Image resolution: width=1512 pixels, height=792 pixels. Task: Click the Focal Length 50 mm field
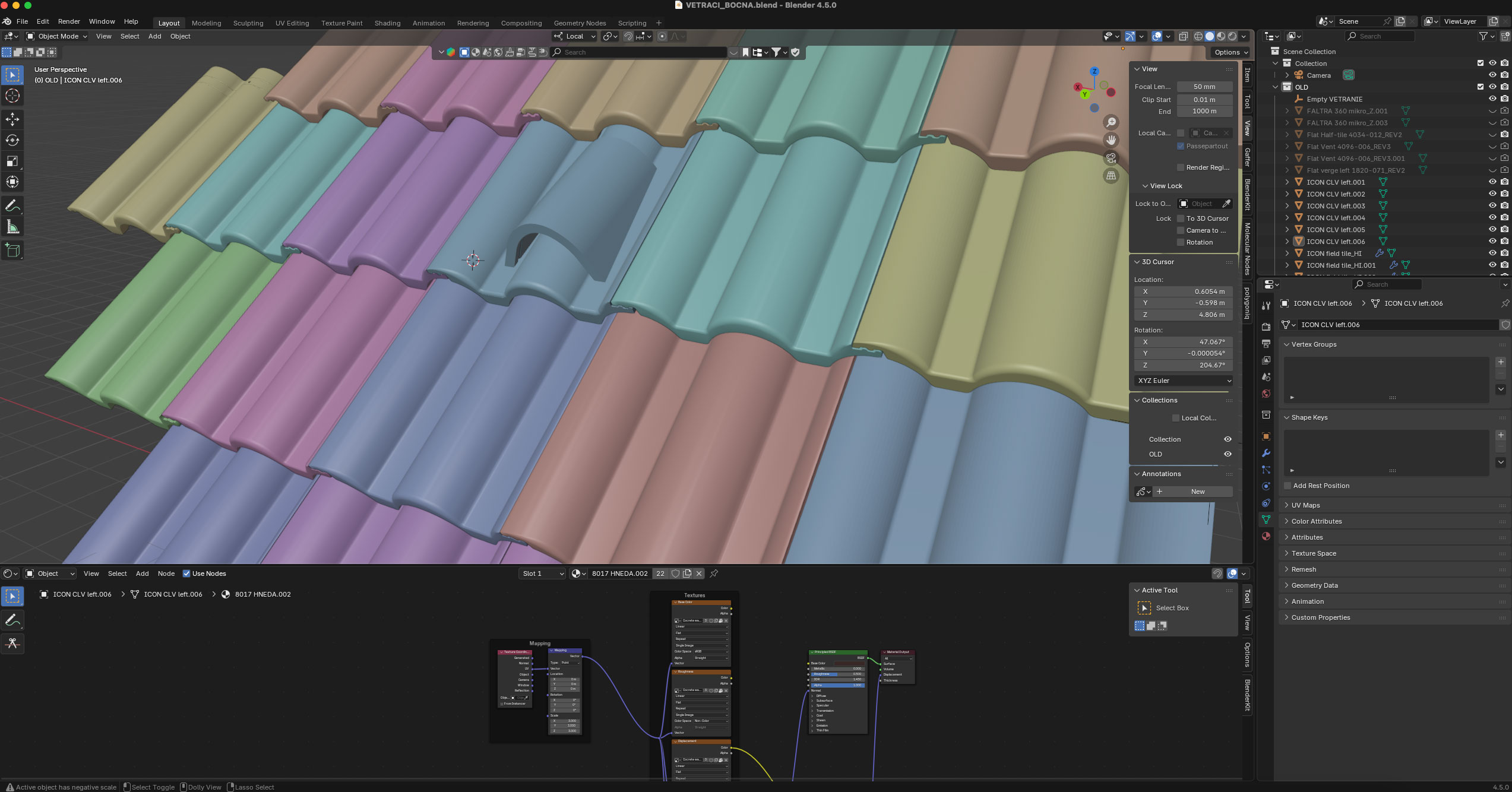1204,87
